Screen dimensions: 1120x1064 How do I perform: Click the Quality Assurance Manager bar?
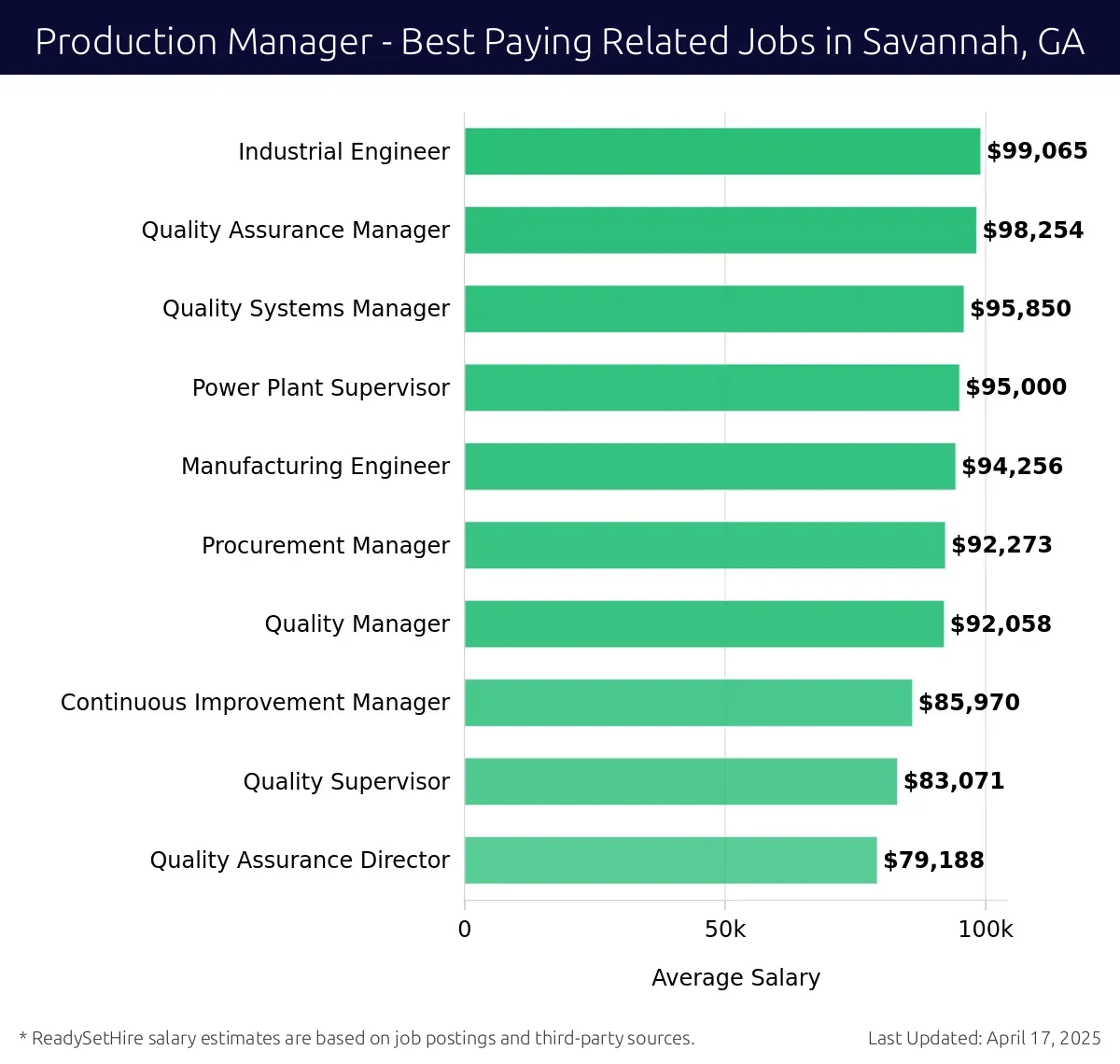pos(721,230)
